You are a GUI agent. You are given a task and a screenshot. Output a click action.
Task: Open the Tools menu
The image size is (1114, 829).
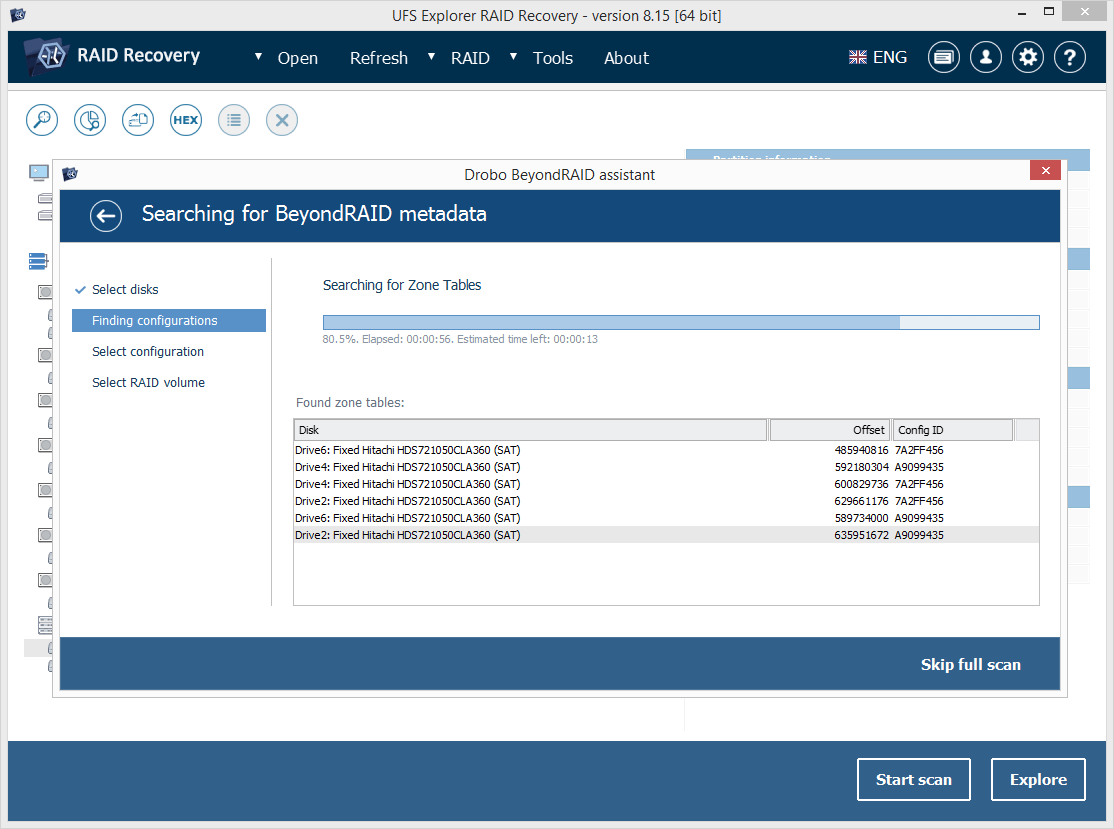[x=553, y=58]
